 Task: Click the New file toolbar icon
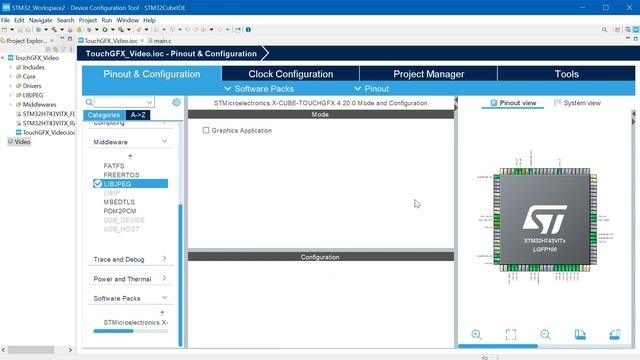(4, 29)
